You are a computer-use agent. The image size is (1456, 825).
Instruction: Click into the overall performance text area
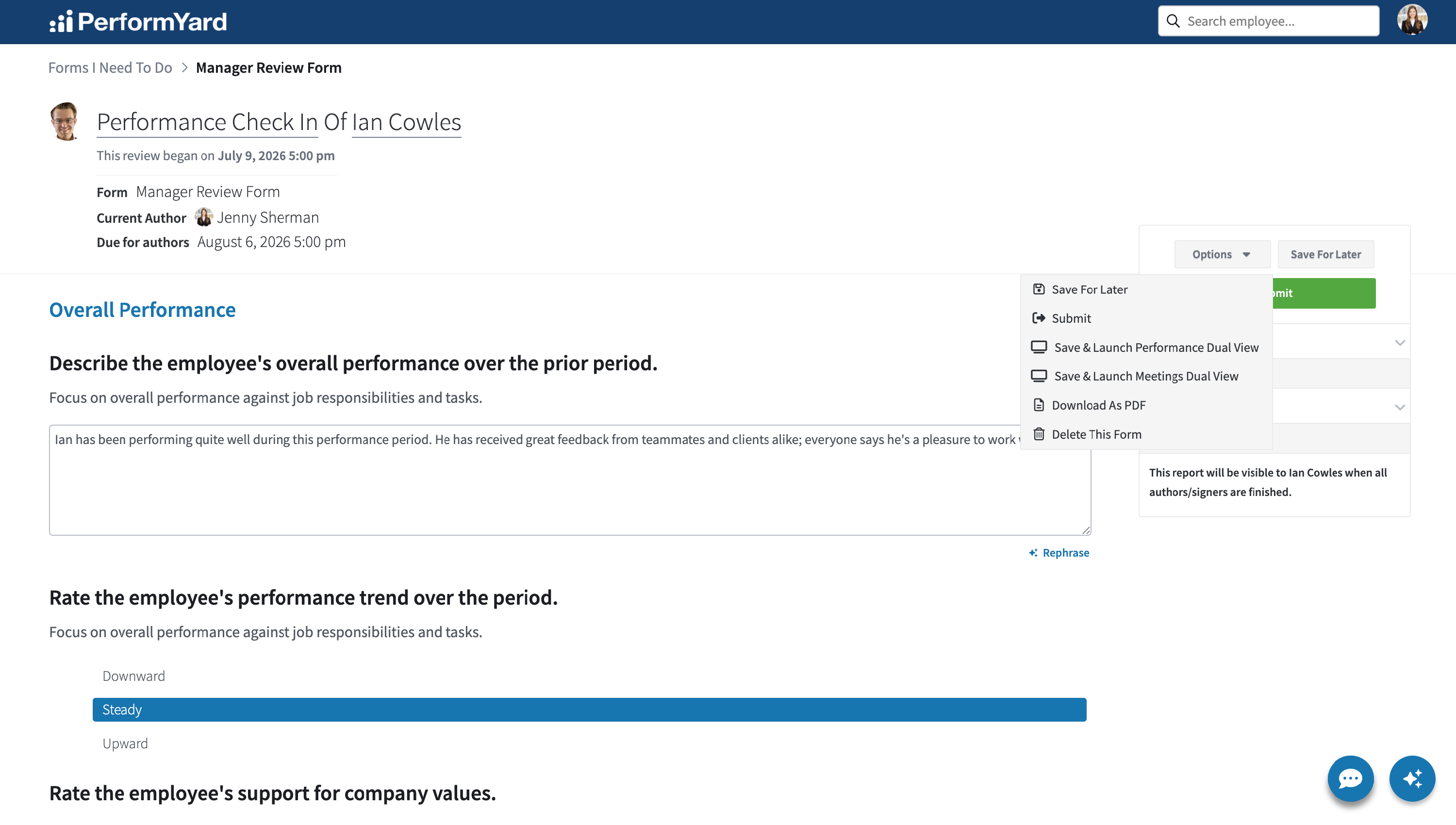pyautogui.click(x=570, y=480)
